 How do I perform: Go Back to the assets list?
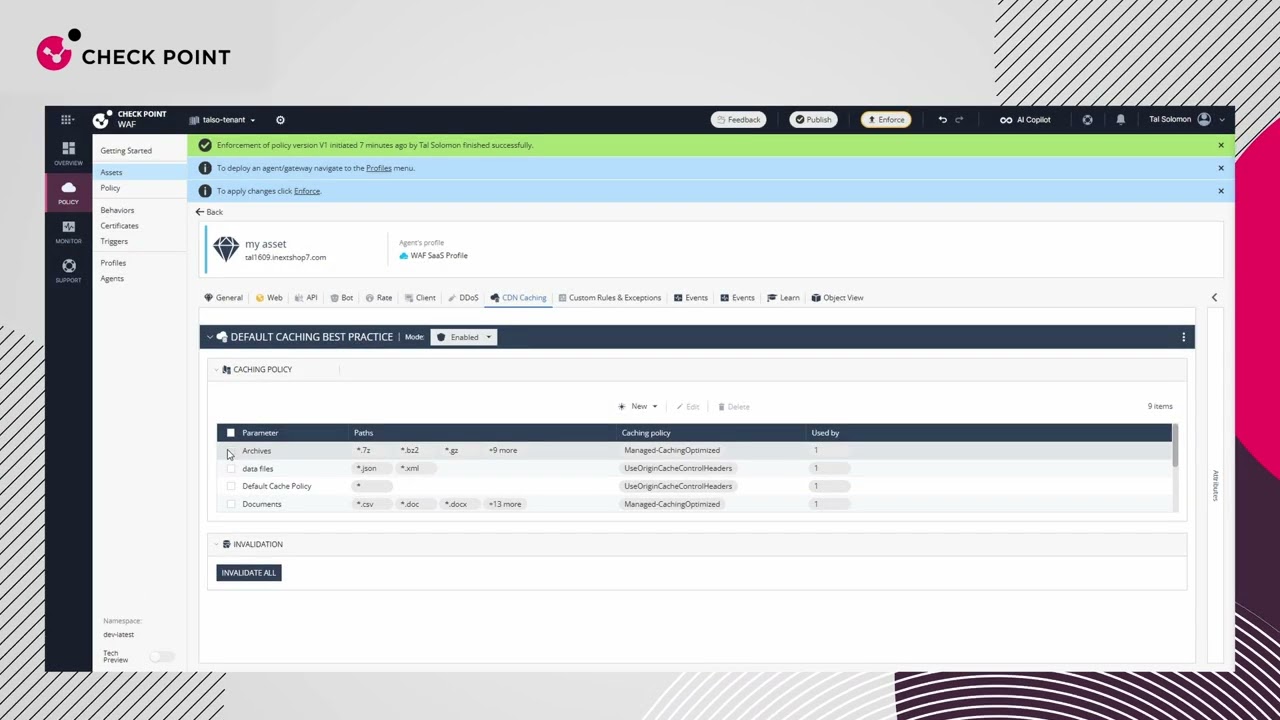click(209, 212)
